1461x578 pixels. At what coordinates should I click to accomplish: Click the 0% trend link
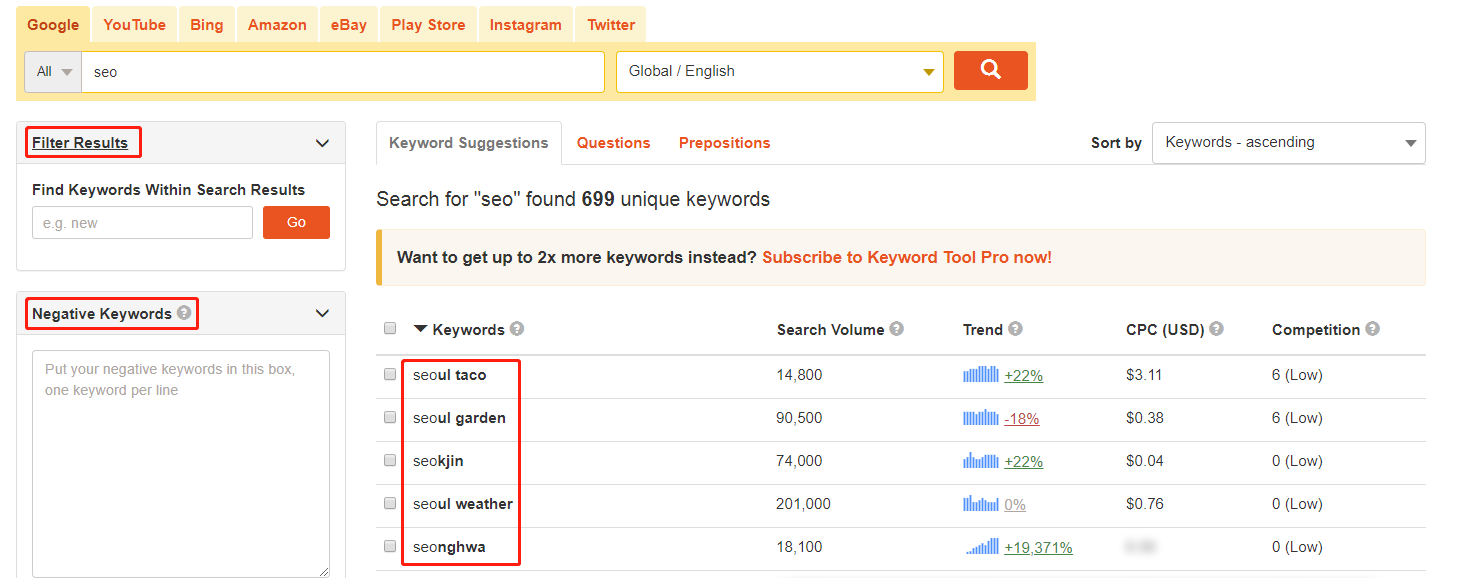pos(1015,505)
